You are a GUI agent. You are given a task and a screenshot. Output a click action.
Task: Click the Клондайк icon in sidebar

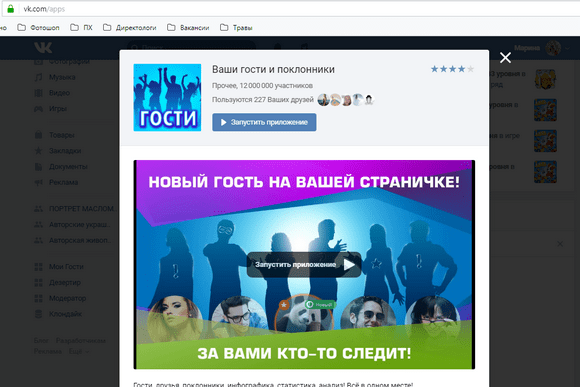(38, 314)
